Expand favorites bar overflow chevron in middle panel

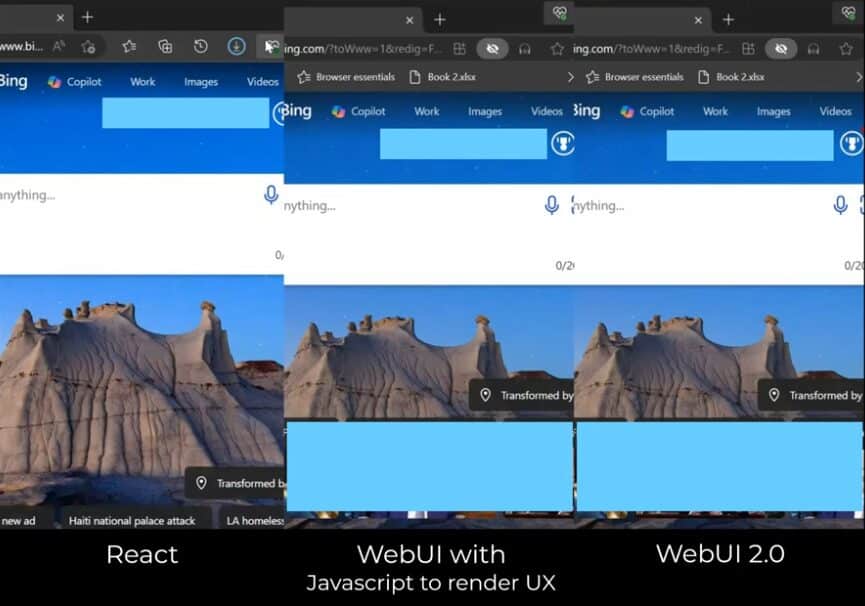pos(570,77)
